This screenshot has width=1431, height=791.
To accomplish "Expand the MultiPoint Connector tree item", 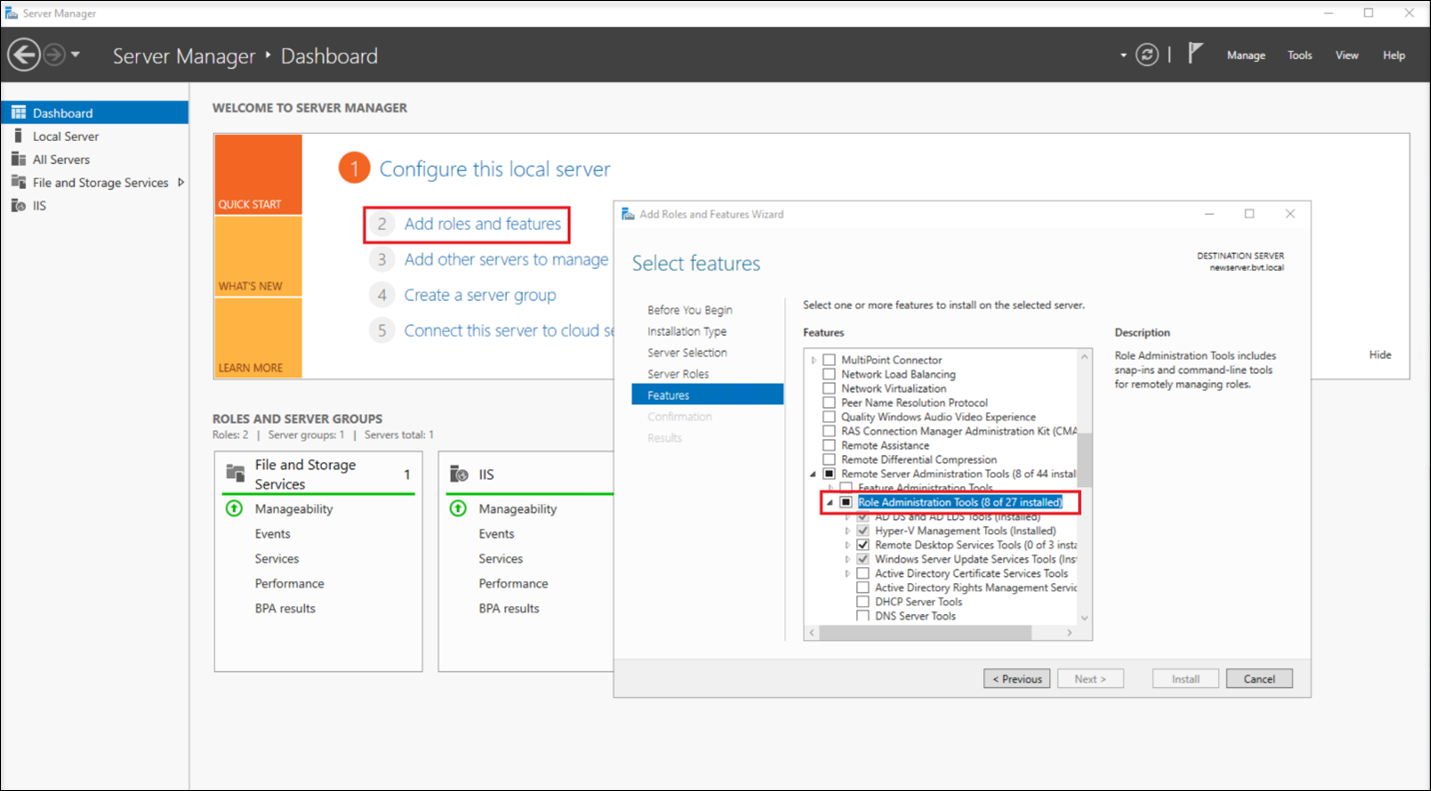I will point(813,359).
